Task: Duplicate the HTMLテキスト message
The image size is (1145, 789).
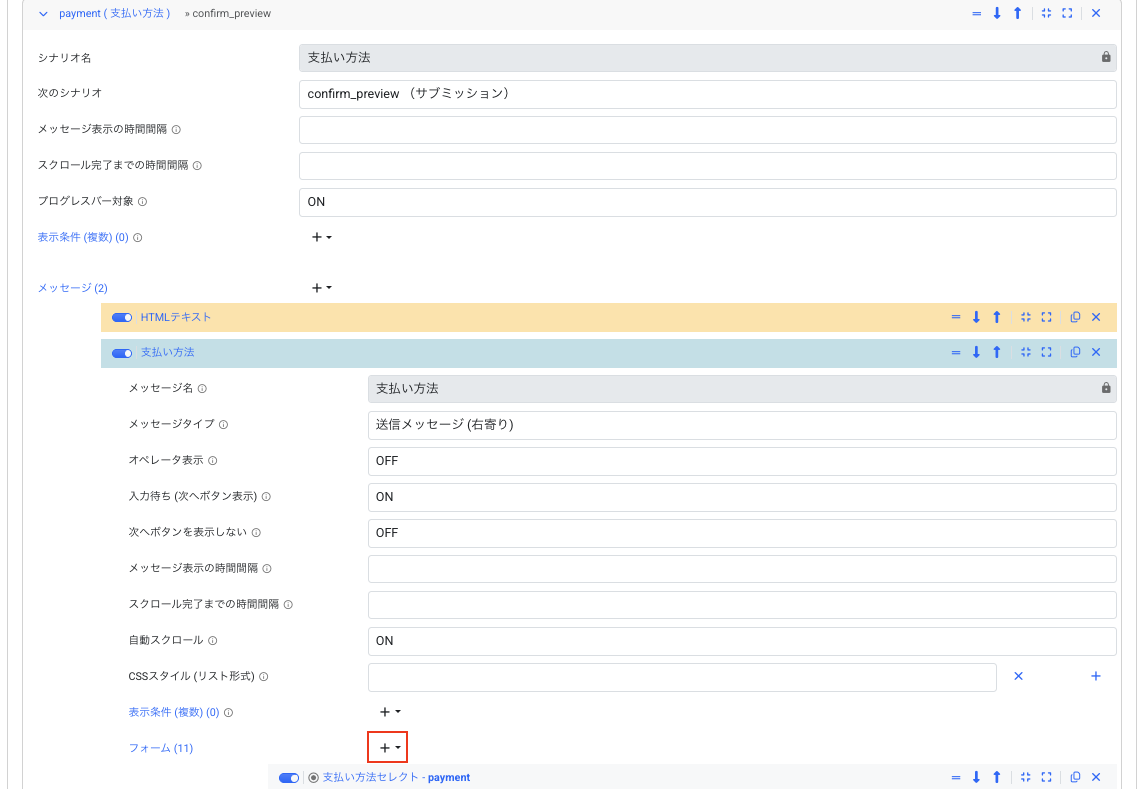Action: [1075, 317]
